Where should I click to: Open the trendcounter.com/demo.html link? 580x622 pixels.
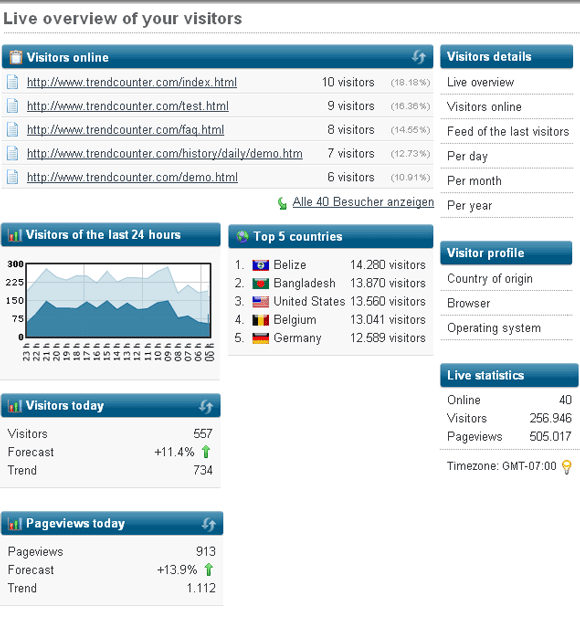[133, 177]
